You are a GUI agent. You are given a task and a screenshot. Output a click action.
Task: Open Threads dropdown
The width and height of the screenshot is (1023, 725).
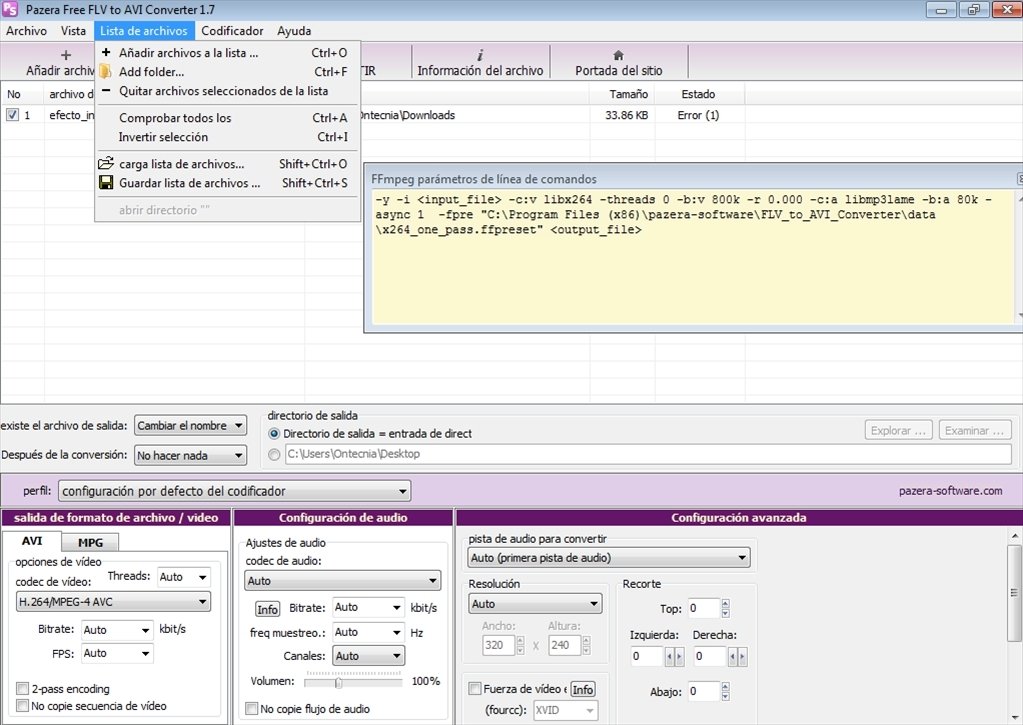pyautogui.click(x=183, y=577)
